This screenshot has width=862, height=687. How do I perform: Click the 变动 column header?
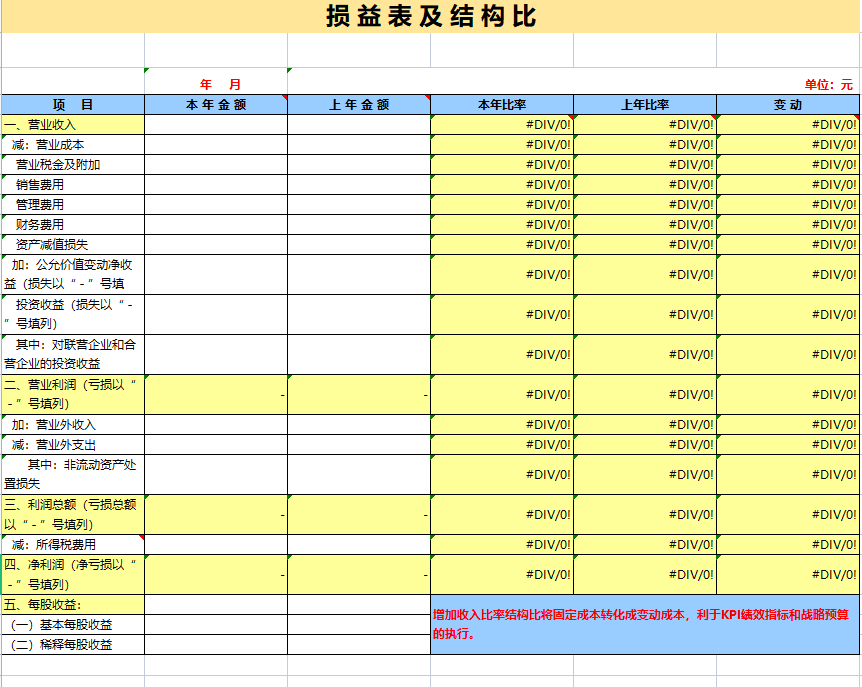789,101
